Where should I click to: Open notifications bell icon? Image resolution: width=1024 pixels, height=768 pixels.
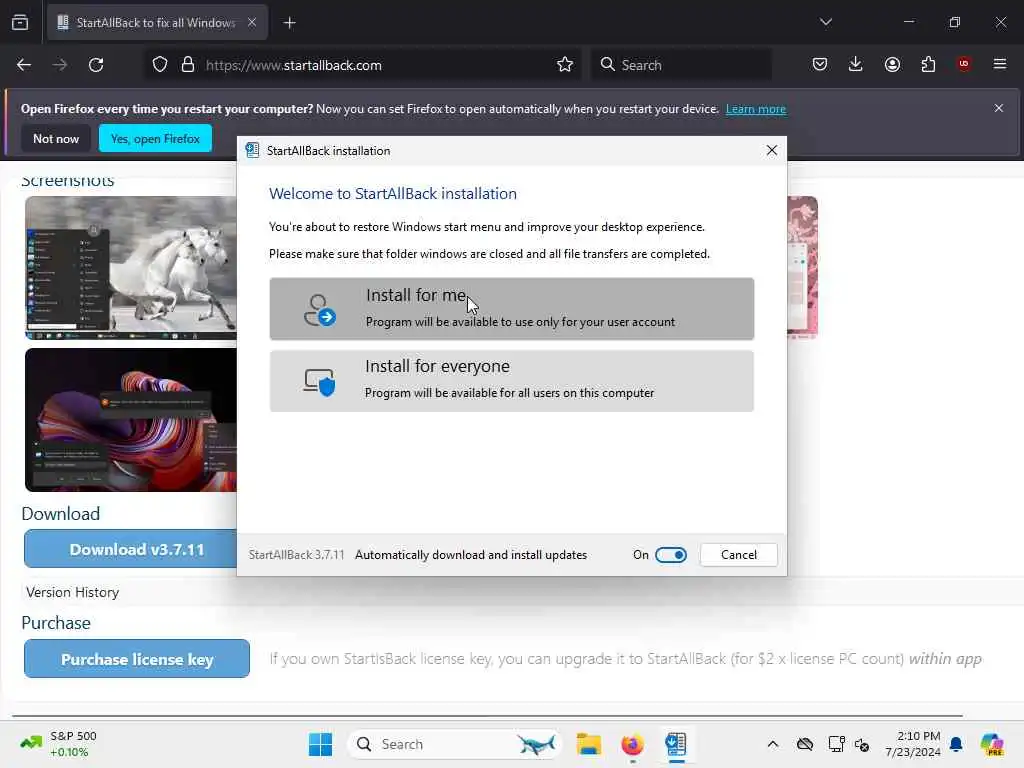point(956,744)
